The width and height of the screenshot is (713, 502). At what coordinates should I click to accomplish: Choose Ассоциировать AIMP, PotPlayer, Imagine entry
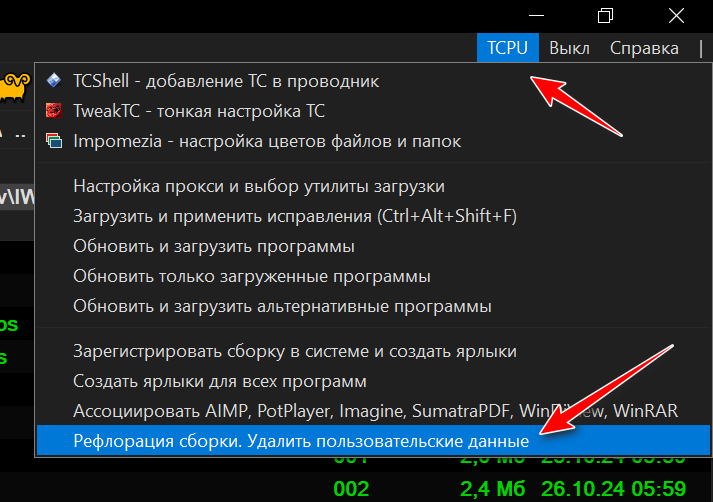(x=373, y=411)
